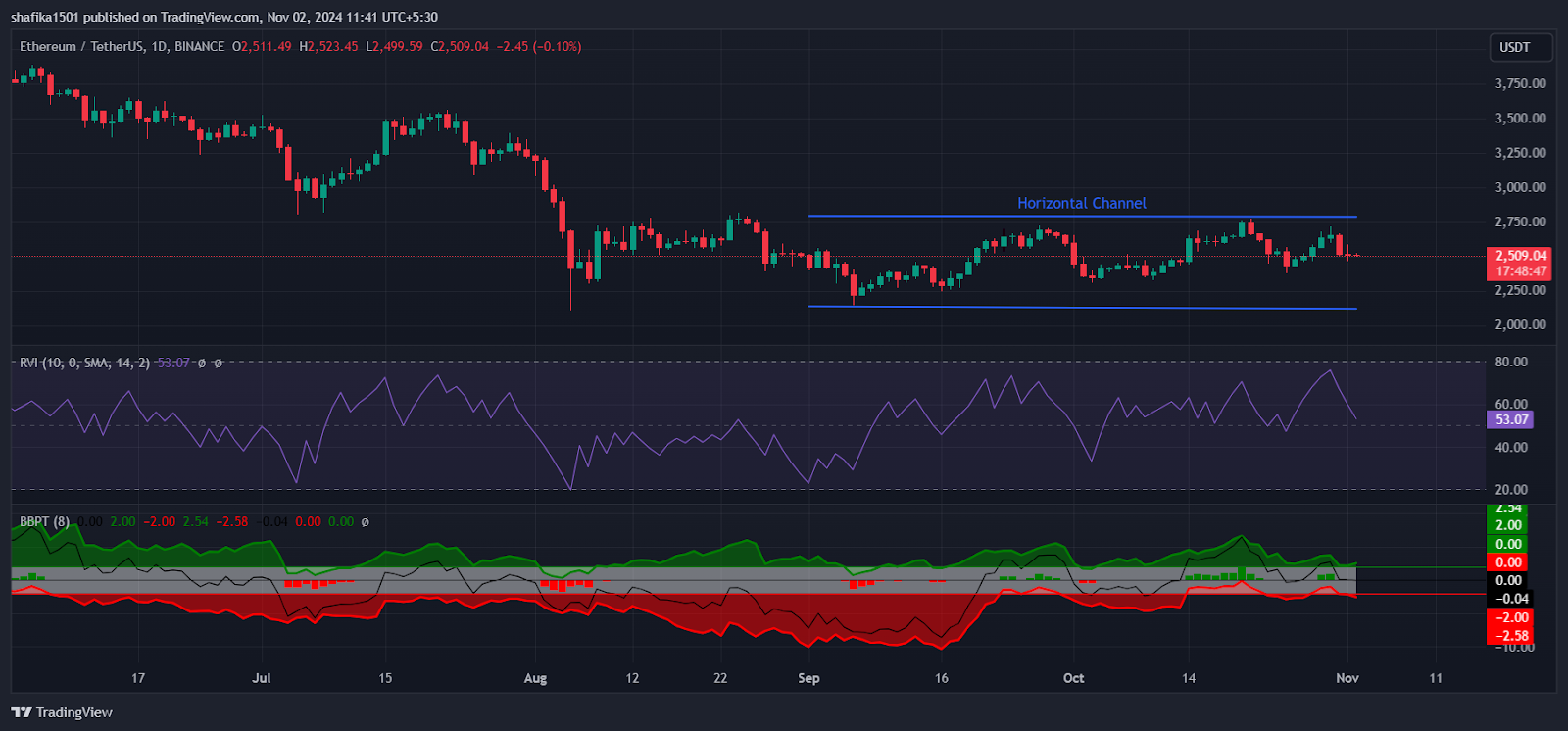Click the TradingView logo
This screenshot has height=731, width=1568.
coord(62,712)
